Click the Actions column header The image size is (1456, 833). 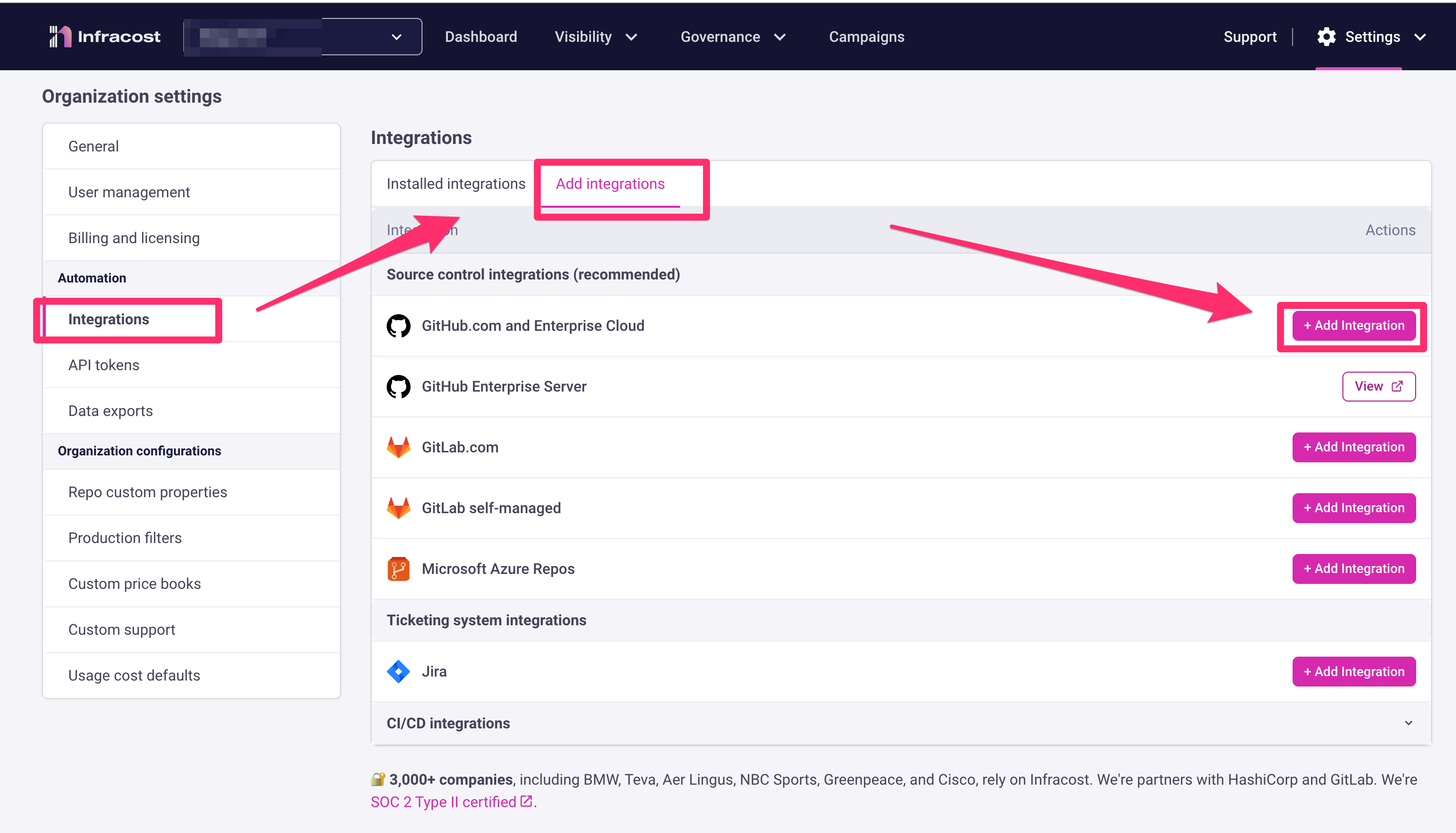(x=1390, y=230)
